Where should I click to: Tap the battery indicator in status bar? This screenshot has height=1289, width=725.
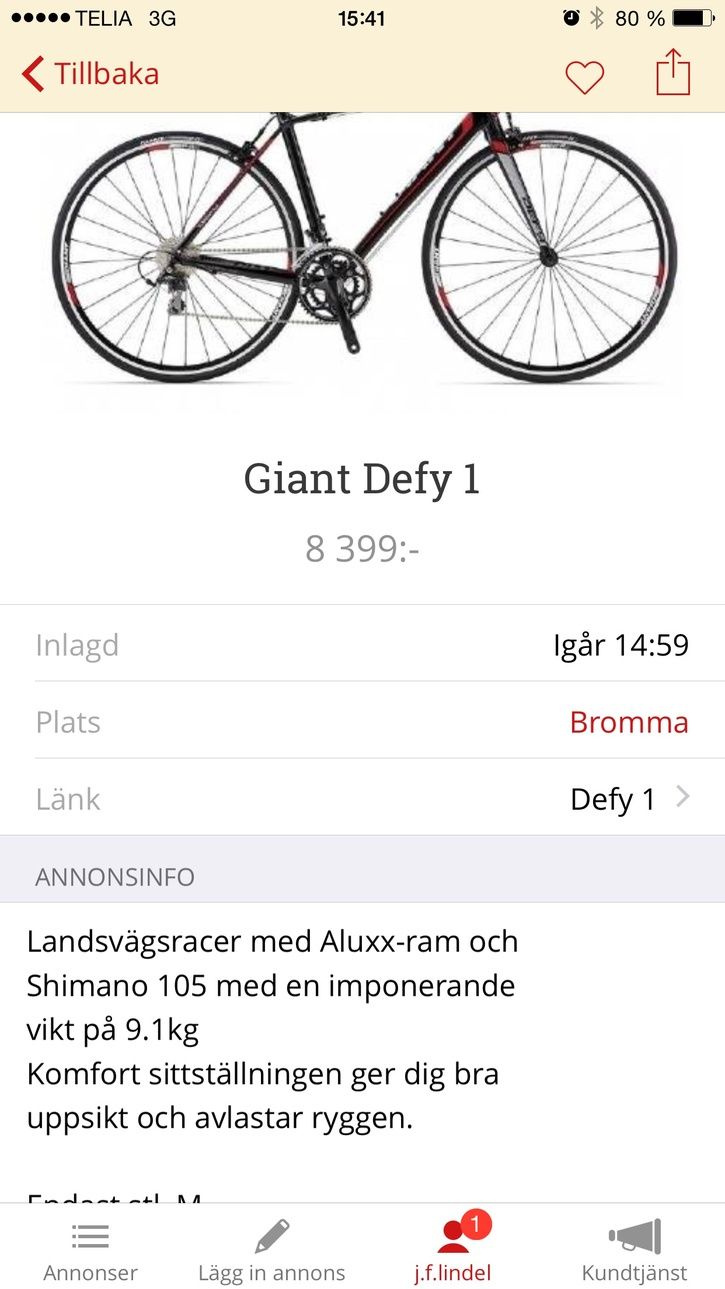[693, 18]
